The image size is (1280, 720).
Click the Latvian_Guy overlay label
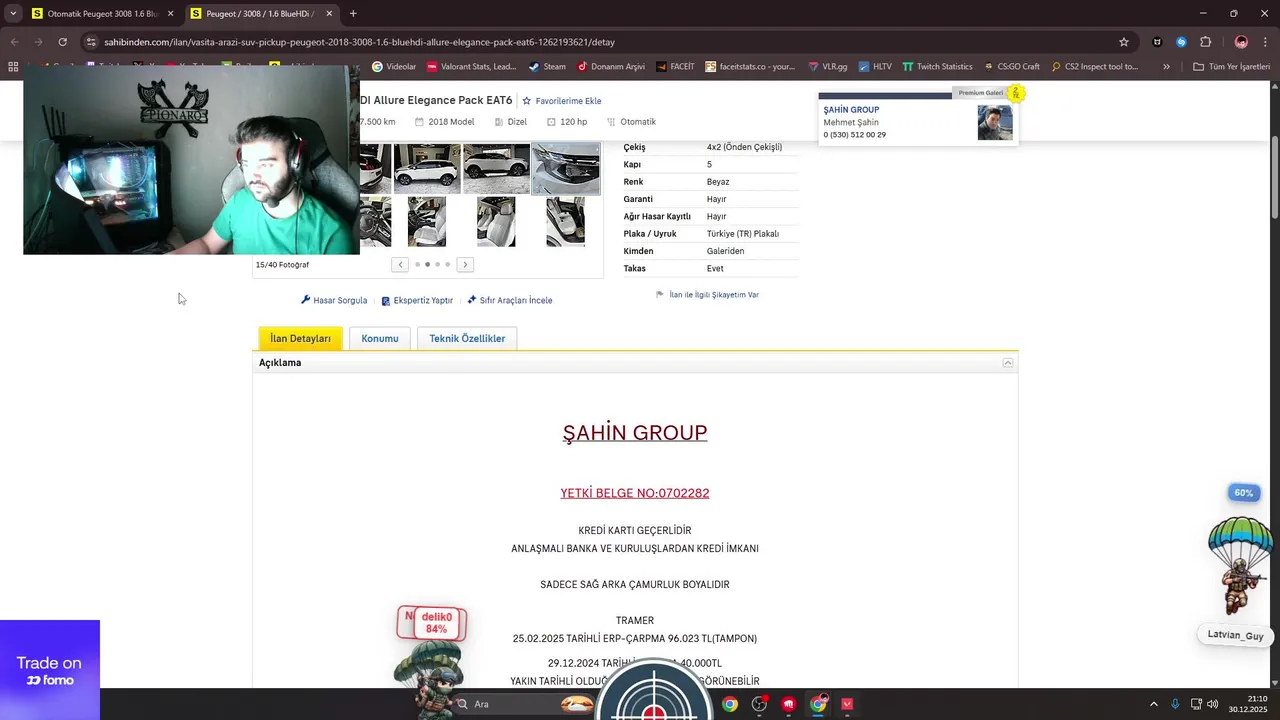[x=1235, y=635]
